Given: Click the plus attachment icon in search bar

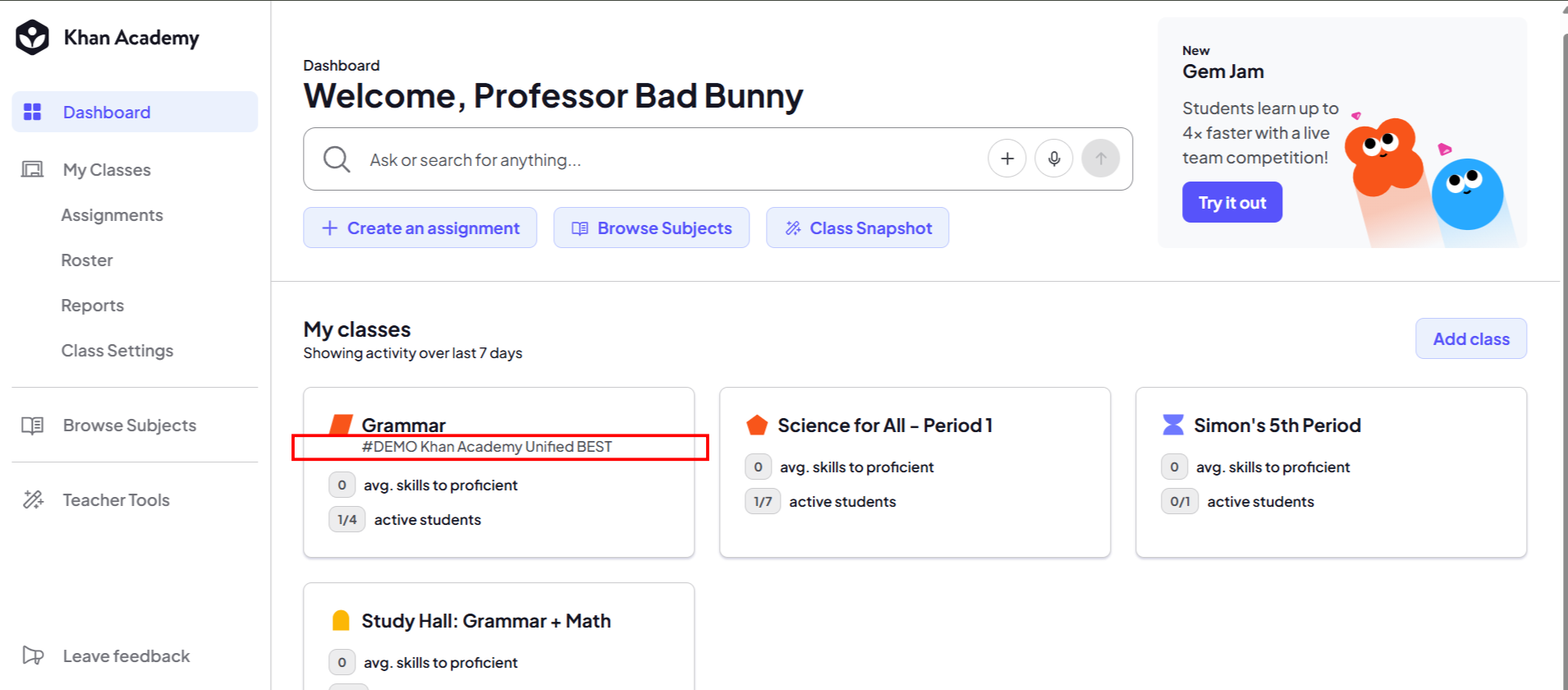Looking at the screenshot, I should pos(1007,159).
